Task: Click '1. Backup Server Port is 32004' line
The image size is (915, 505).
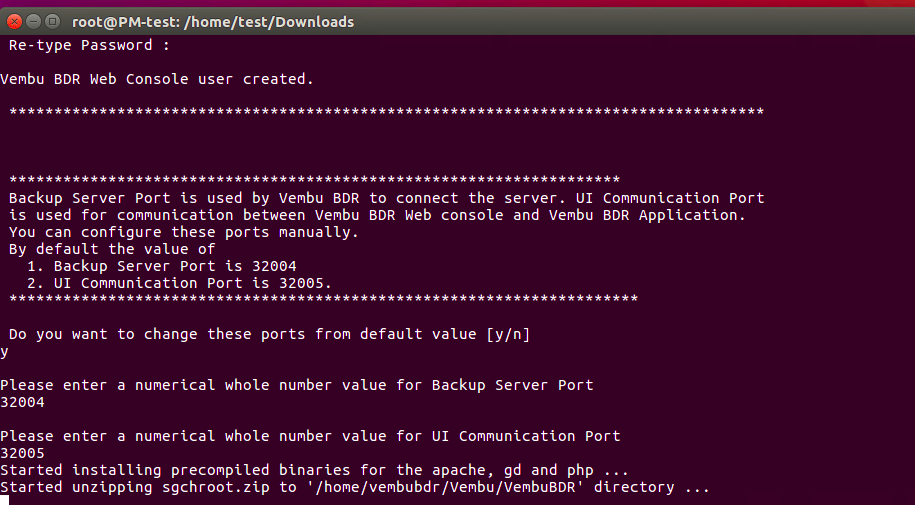Action: 162,266
